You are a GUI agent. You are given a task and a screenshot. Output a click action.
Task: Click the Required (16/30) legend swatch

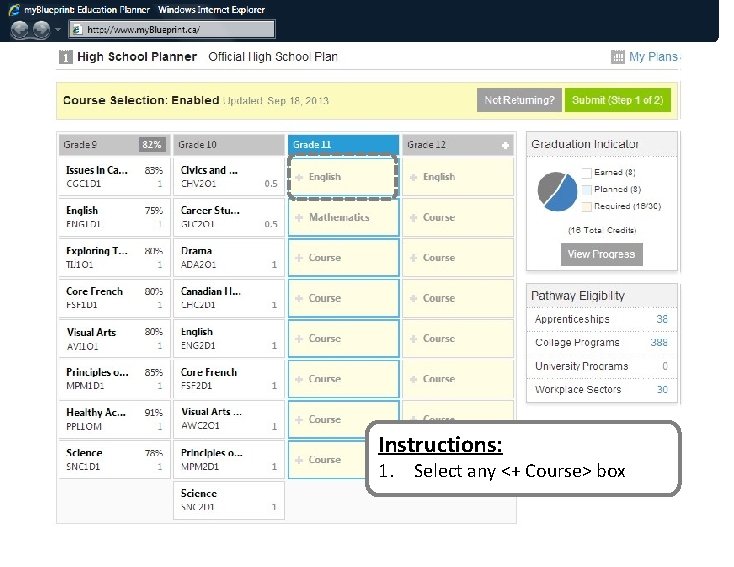pyautogui.click(x=587, y=206)
